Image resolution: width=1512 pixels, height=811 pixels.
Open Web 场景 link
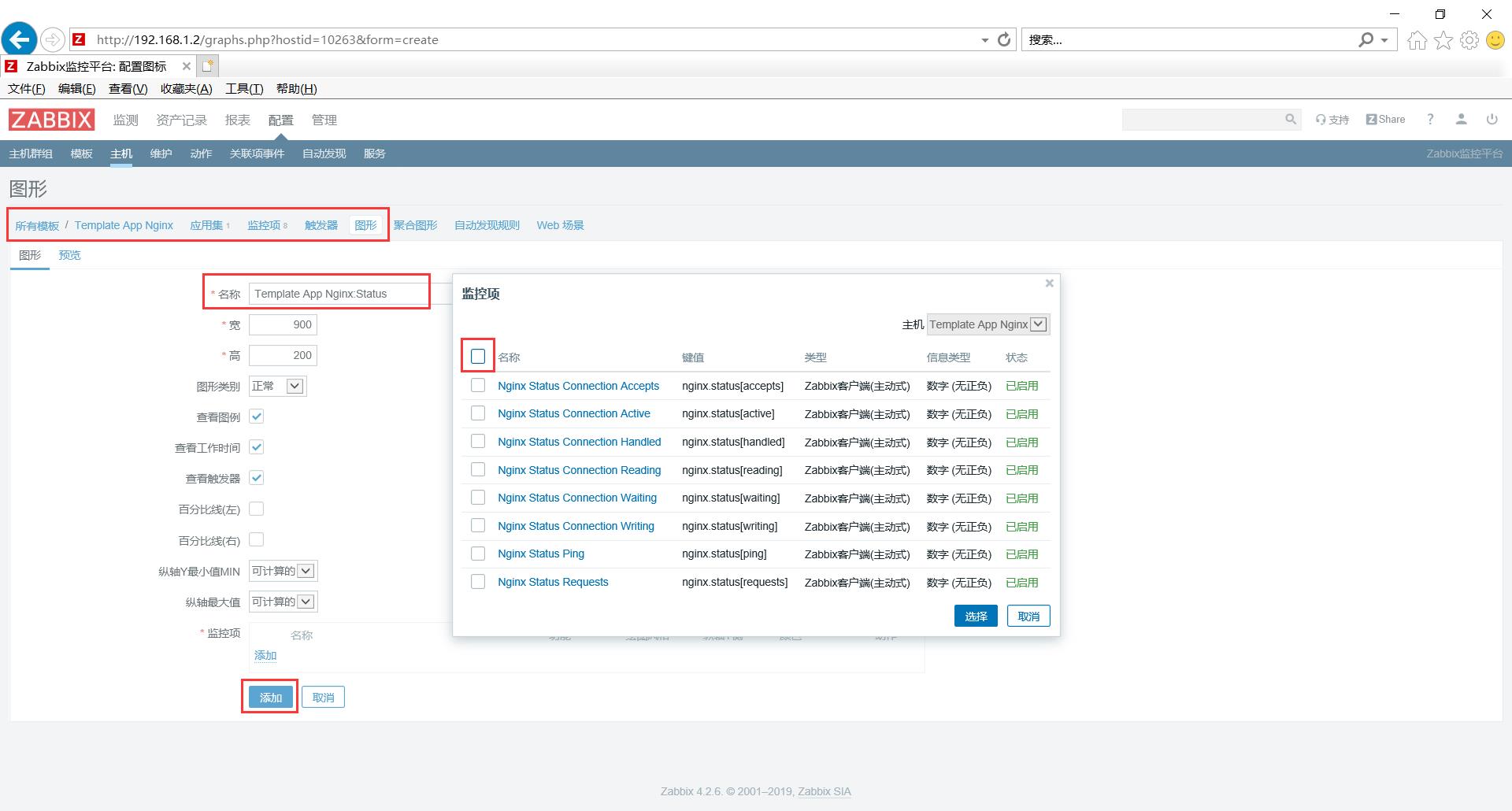[x=560, y=225]
